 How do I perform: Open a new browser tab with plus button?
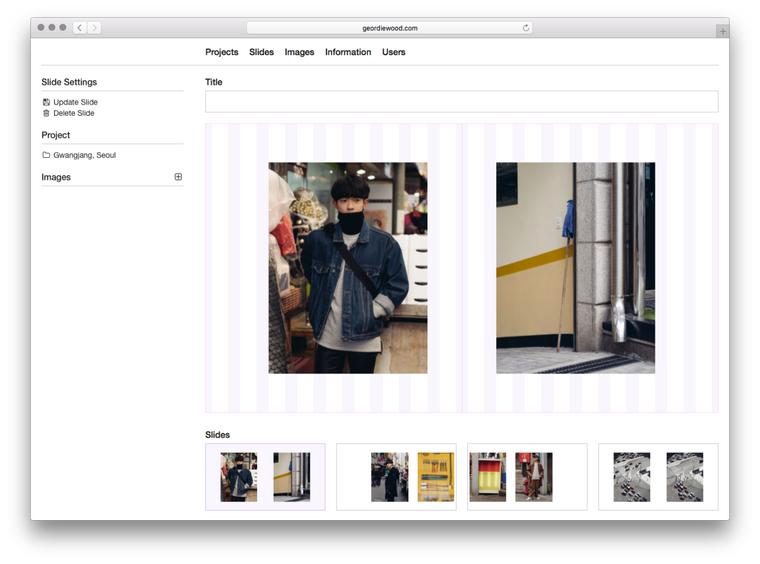click(722, 31)
